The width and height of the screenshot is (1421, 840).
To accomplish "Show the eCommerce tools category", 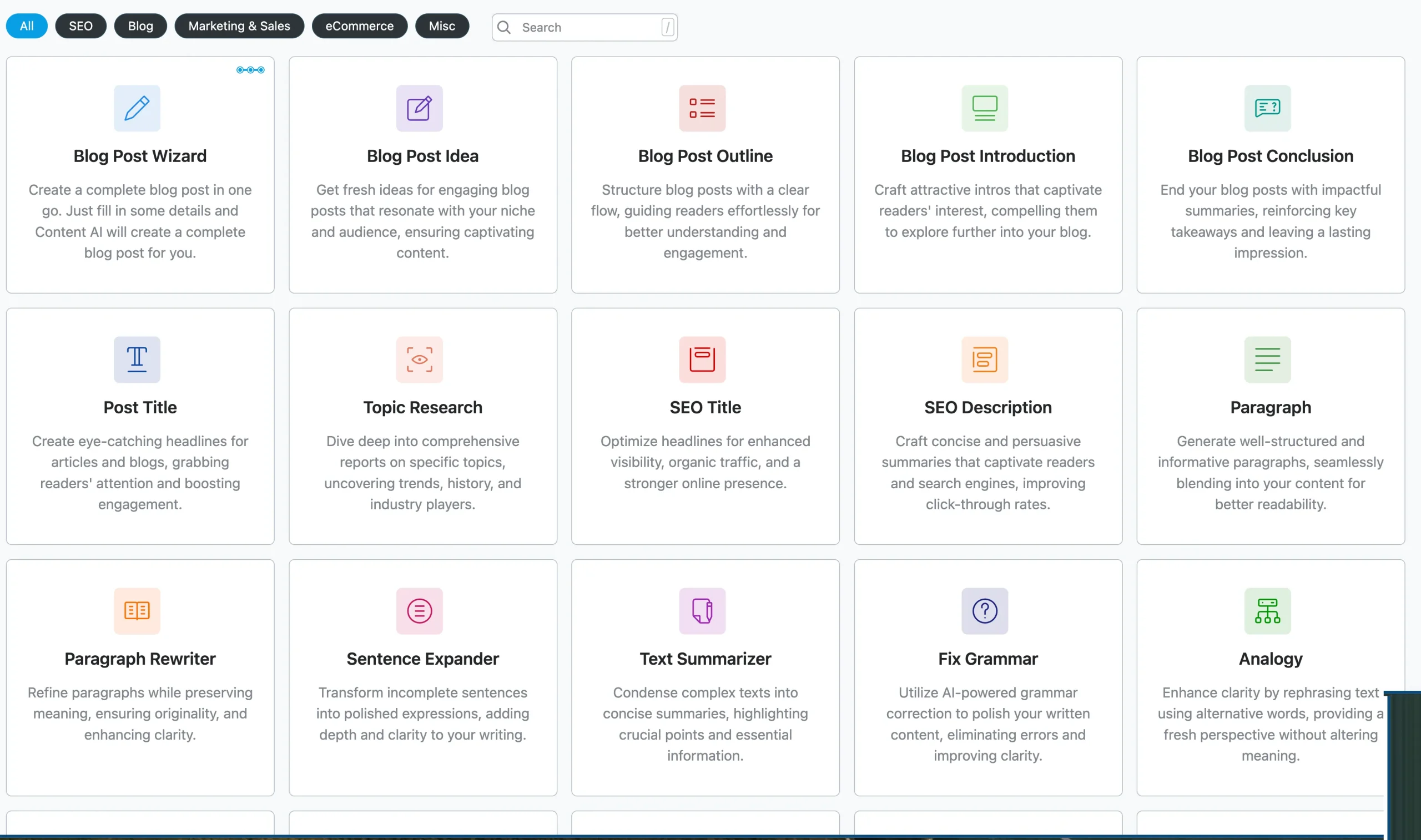I will [359, 26].
